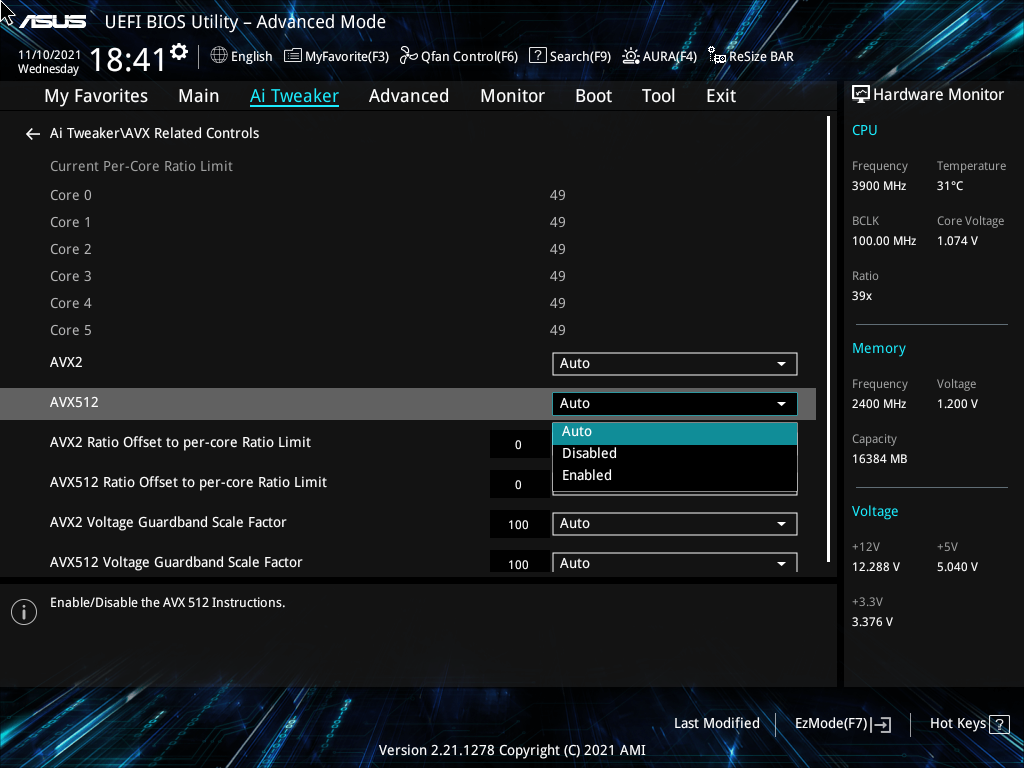Click AVX512 Ratio Offset to per-core Ratio Limit label
Screen dimensions: 1024x768
tap(188, 483)
